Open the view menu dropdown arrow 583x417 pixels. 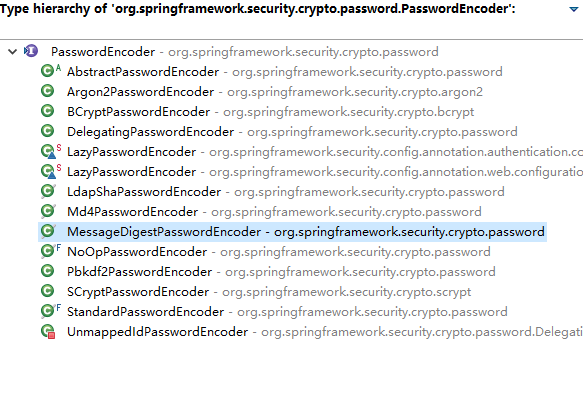click(x=574, y=9)
